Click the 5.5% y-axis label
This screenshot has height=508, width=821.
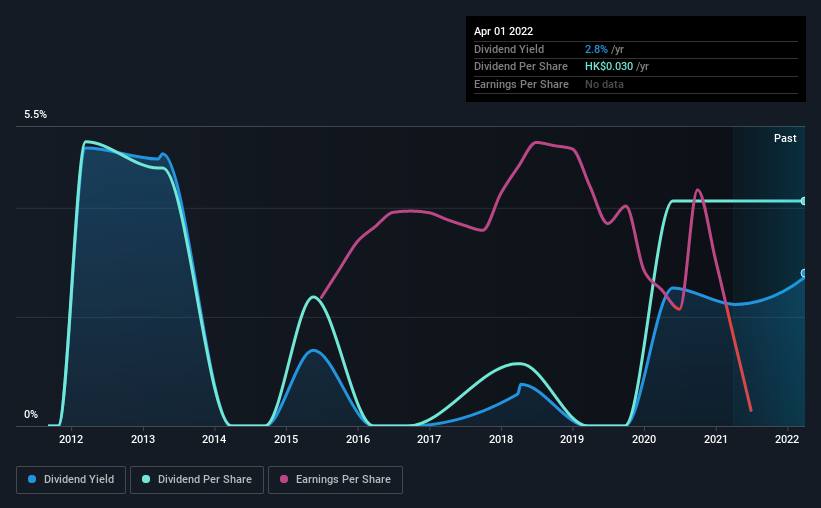[36, 115]
